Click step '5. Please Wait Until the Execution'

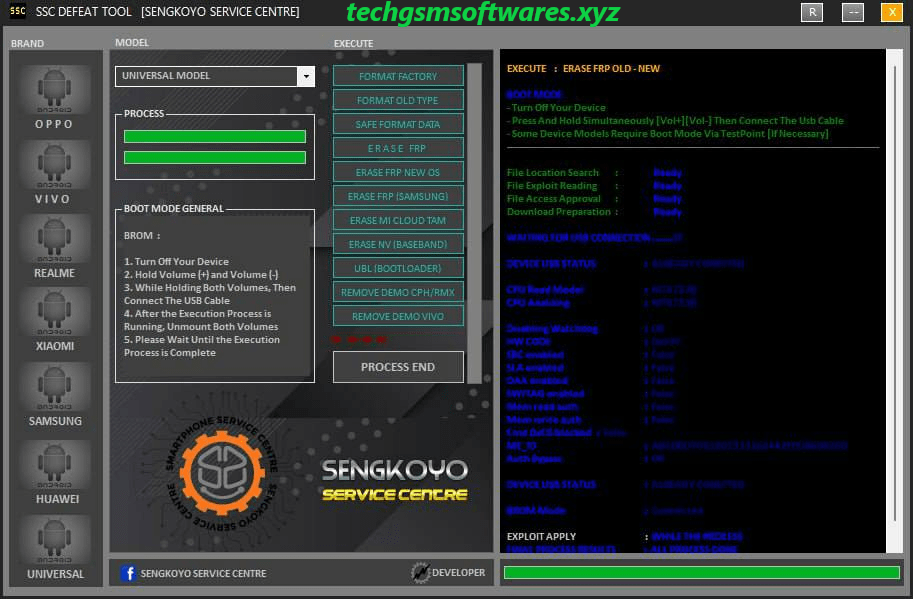201,340
